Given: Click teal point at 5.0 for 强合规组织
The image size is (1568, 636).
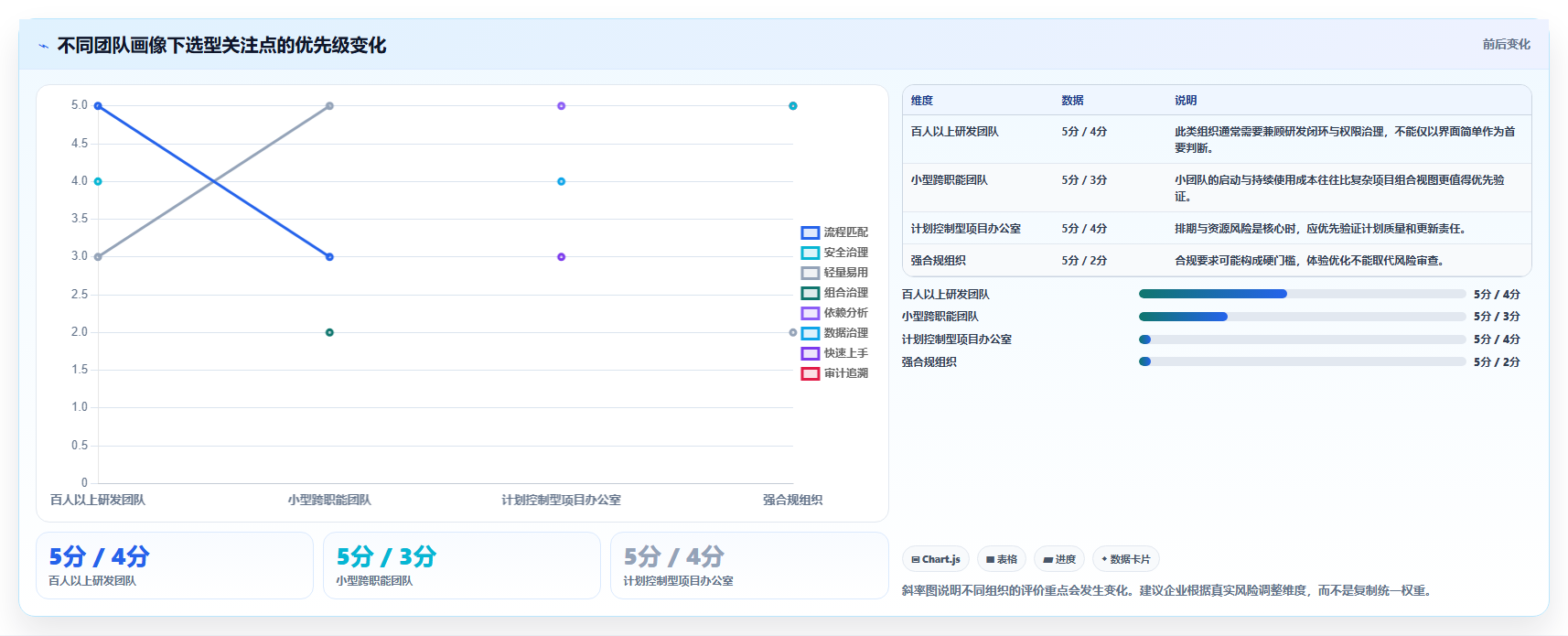Looking at the screenshot, I should click(x=793, y=106).
